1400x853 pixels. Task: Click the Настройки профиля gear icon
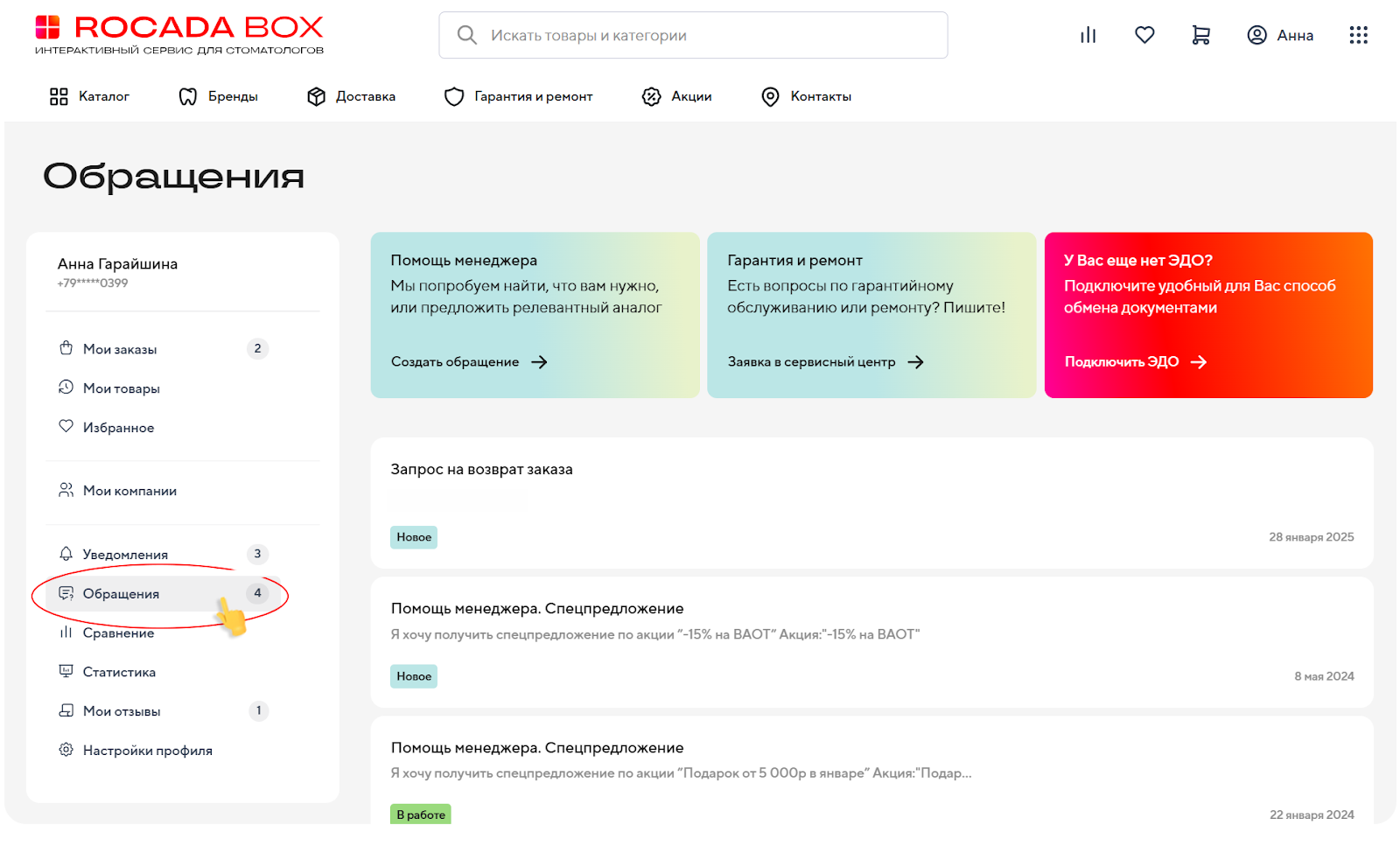(x=66, y=750)
